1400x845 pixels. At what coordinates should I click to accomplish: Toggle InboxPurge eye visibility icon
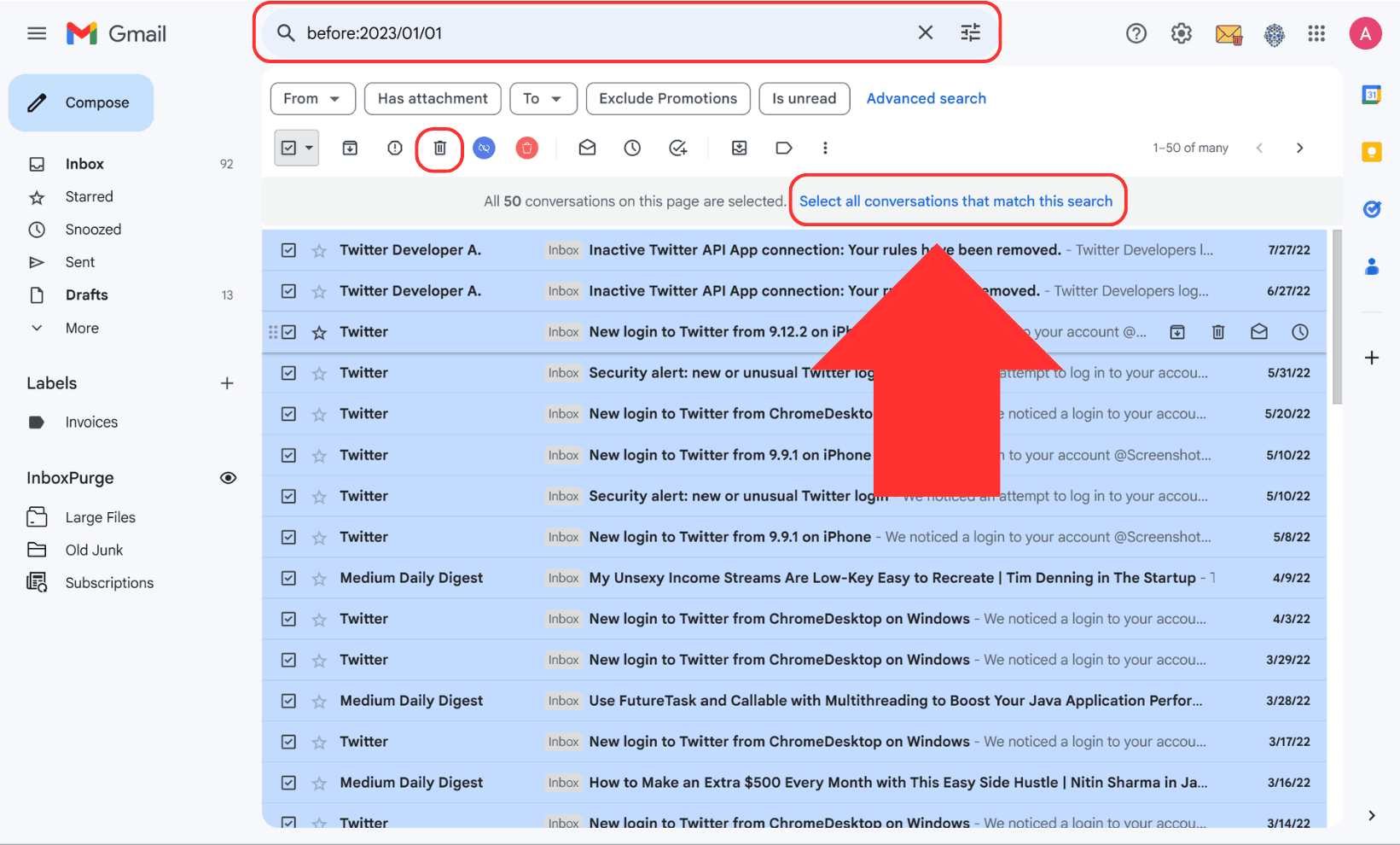coord(228,478)
